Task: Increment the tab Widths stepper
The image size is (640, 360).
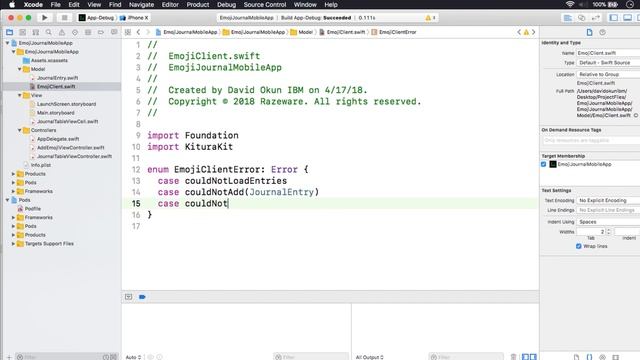Action: (x=609, y=230)
